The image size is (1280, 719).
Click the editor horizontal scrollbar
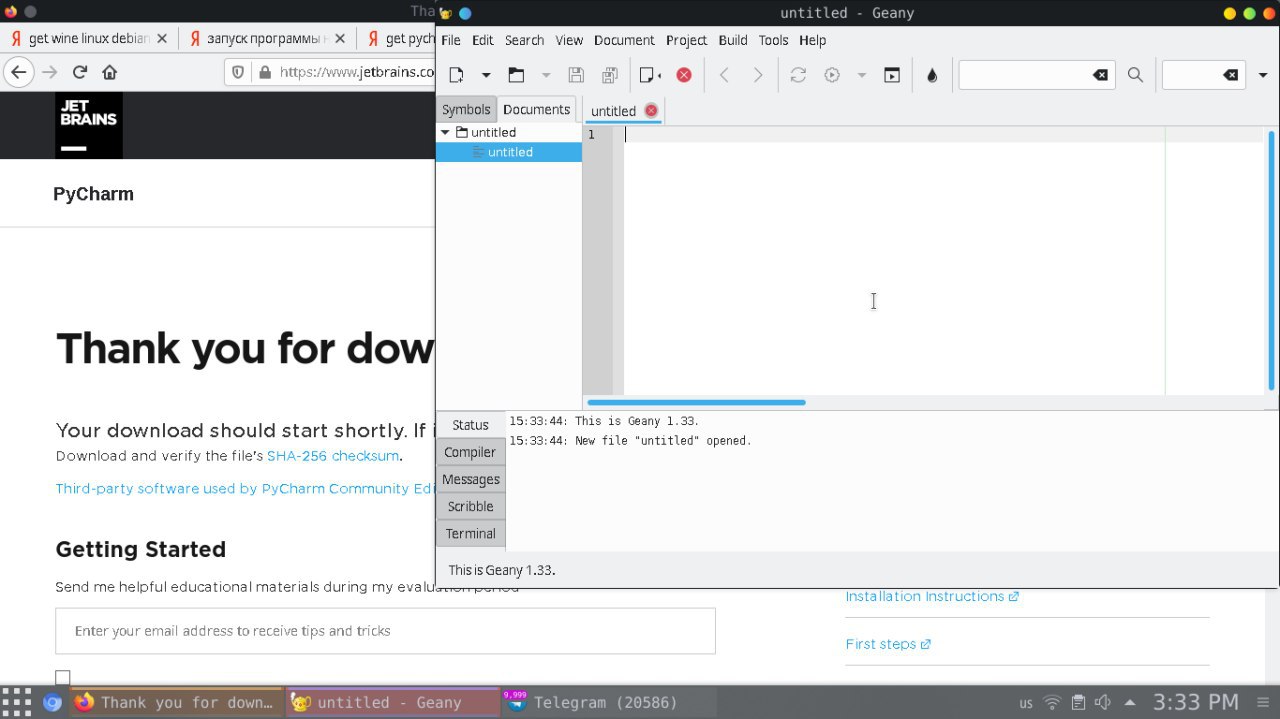(696, 402)
